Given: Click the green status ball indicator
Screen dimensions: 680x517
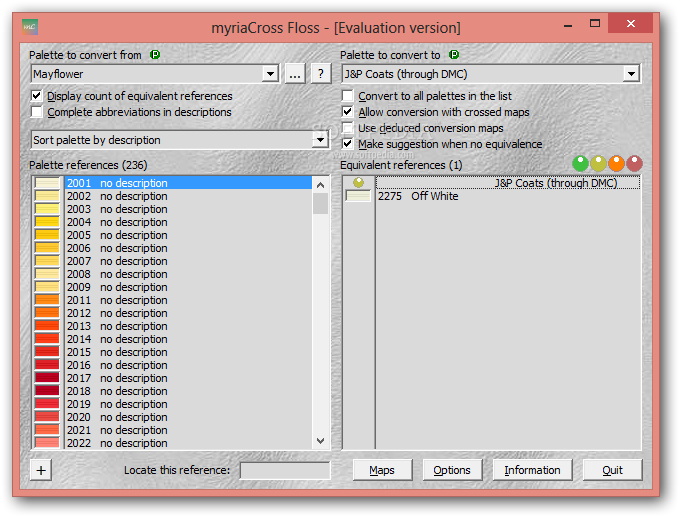Looking at the screenshot, I should (x=580, y=164).
